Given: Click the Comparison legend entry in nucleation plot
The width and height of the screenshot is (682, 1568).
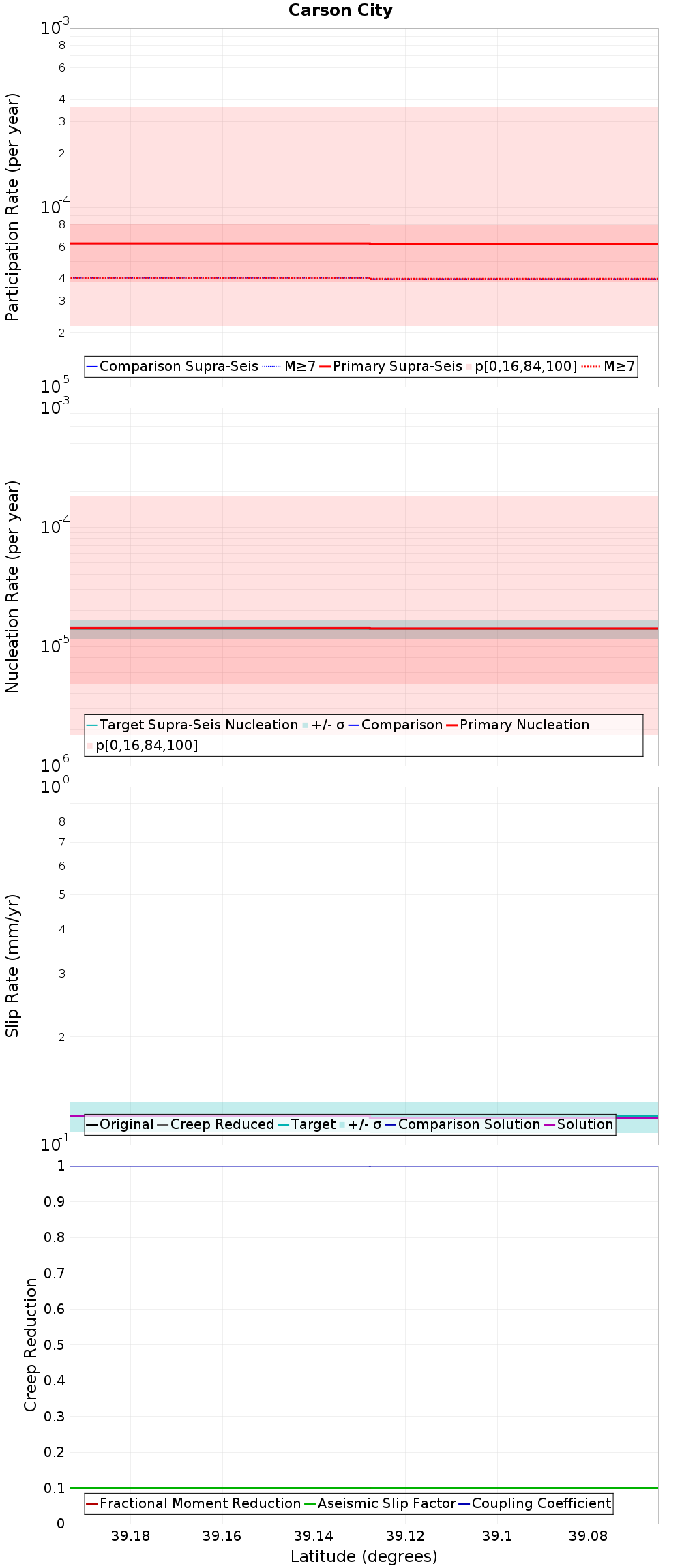Looking at the screenshot, I should [396, 725].
